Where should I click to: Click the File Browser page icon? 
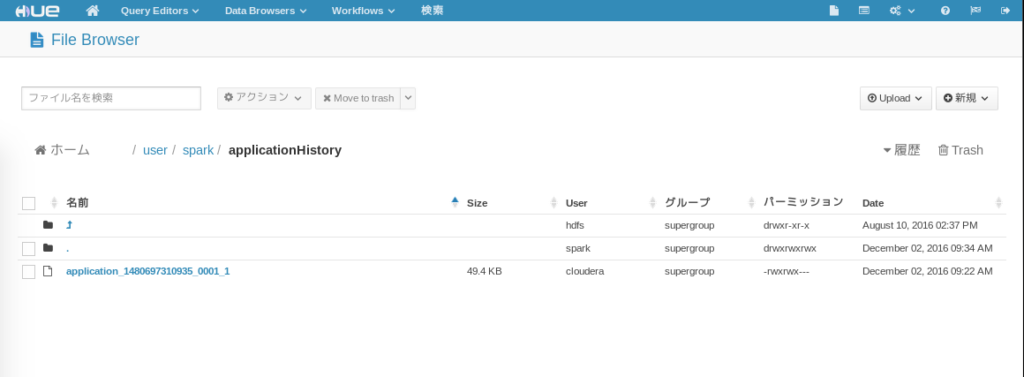pos(37,40)
